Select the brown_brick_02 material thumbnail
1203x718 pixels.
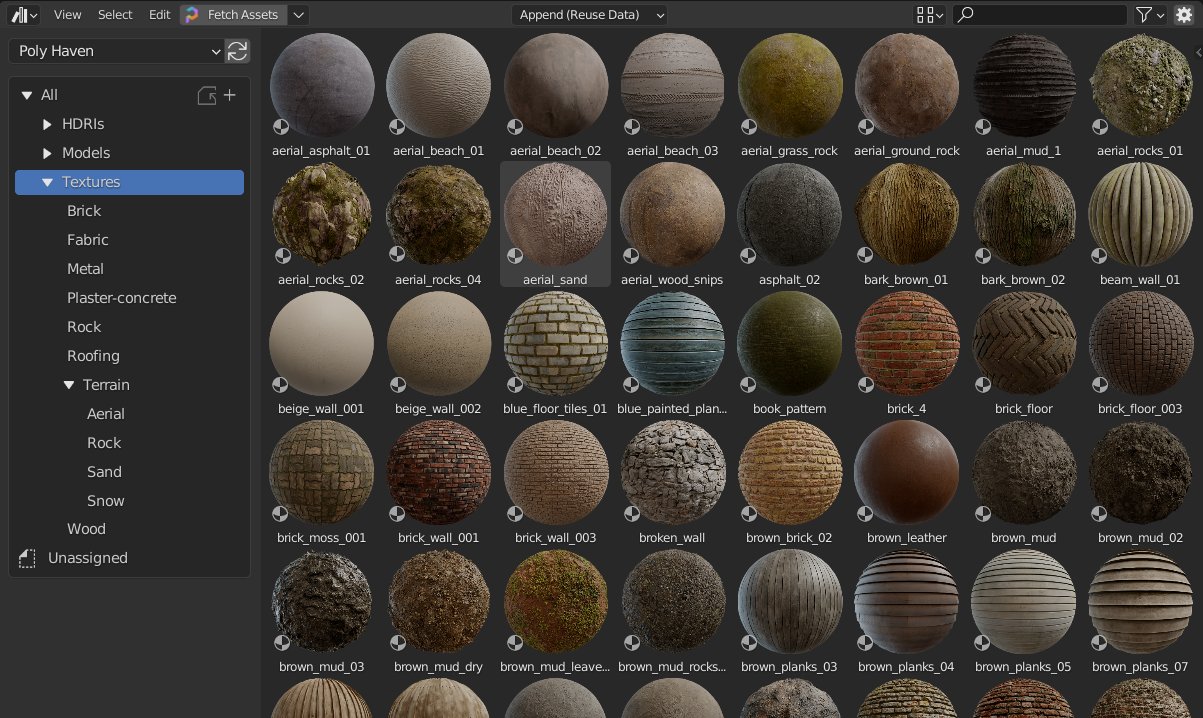790,471
